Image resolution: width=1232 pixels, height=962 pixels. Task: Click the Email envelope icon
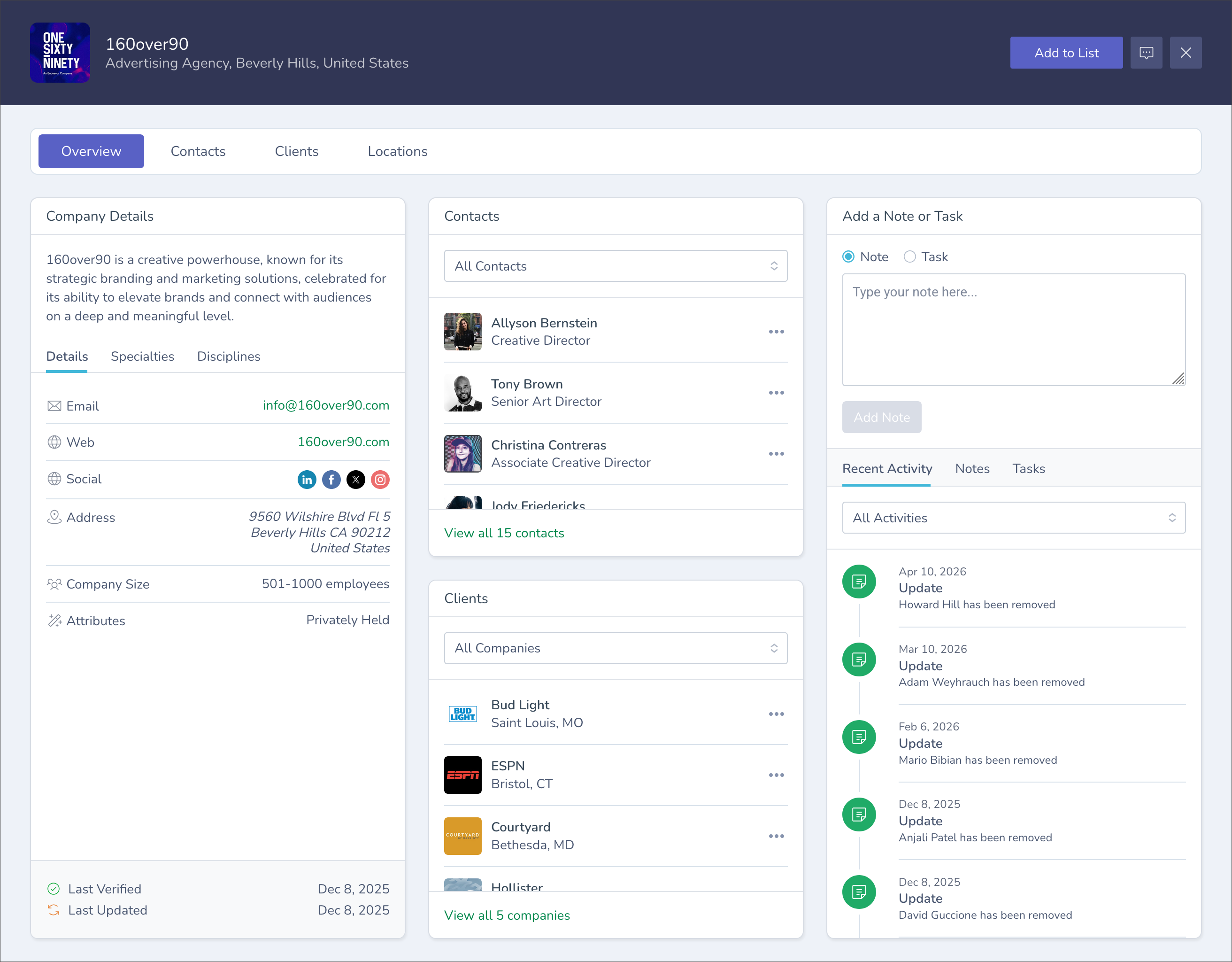click(x=54, y=406)
